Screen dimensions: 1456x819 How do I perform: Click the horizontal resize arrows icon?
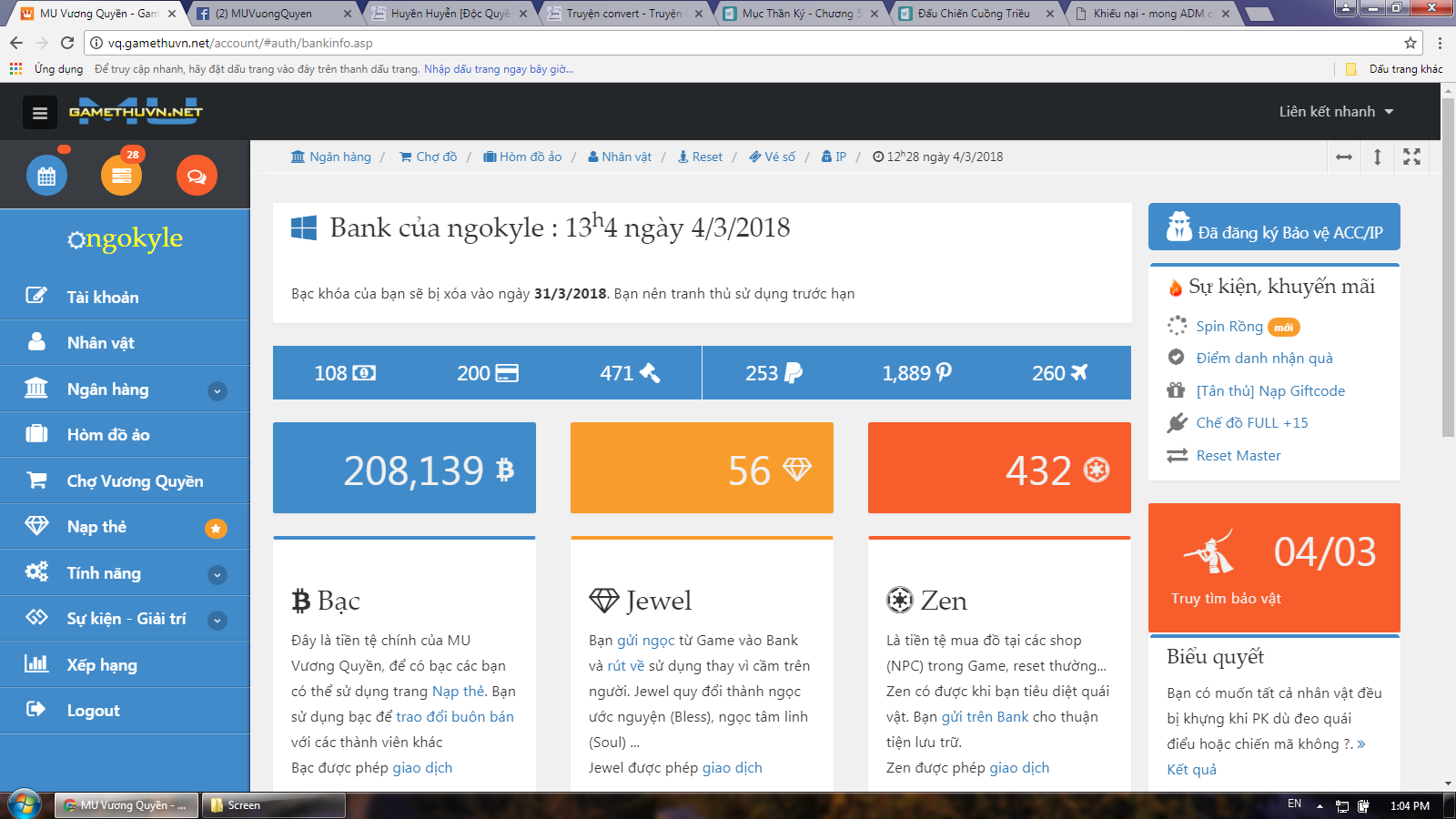pos(1344,157)
